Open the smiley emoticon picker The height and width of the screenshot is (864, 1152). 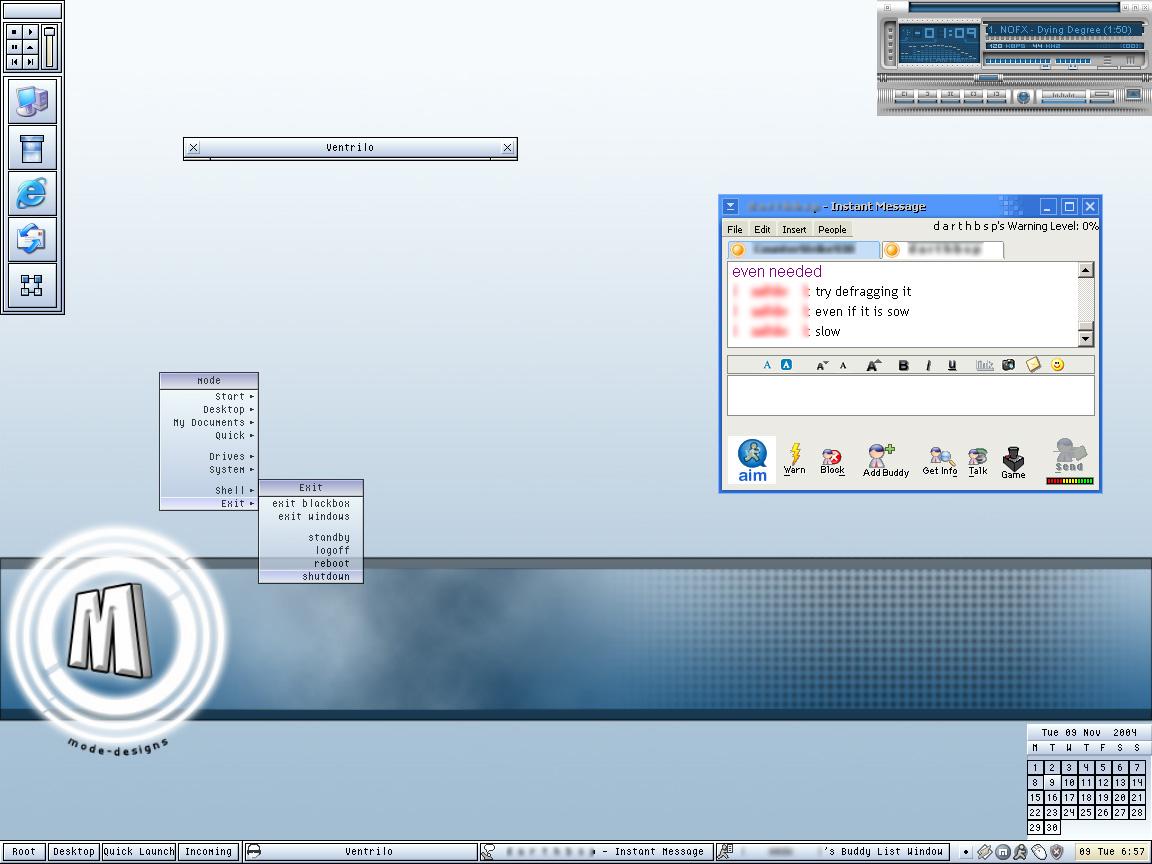pyautogui.click(x=1057, y=364)
